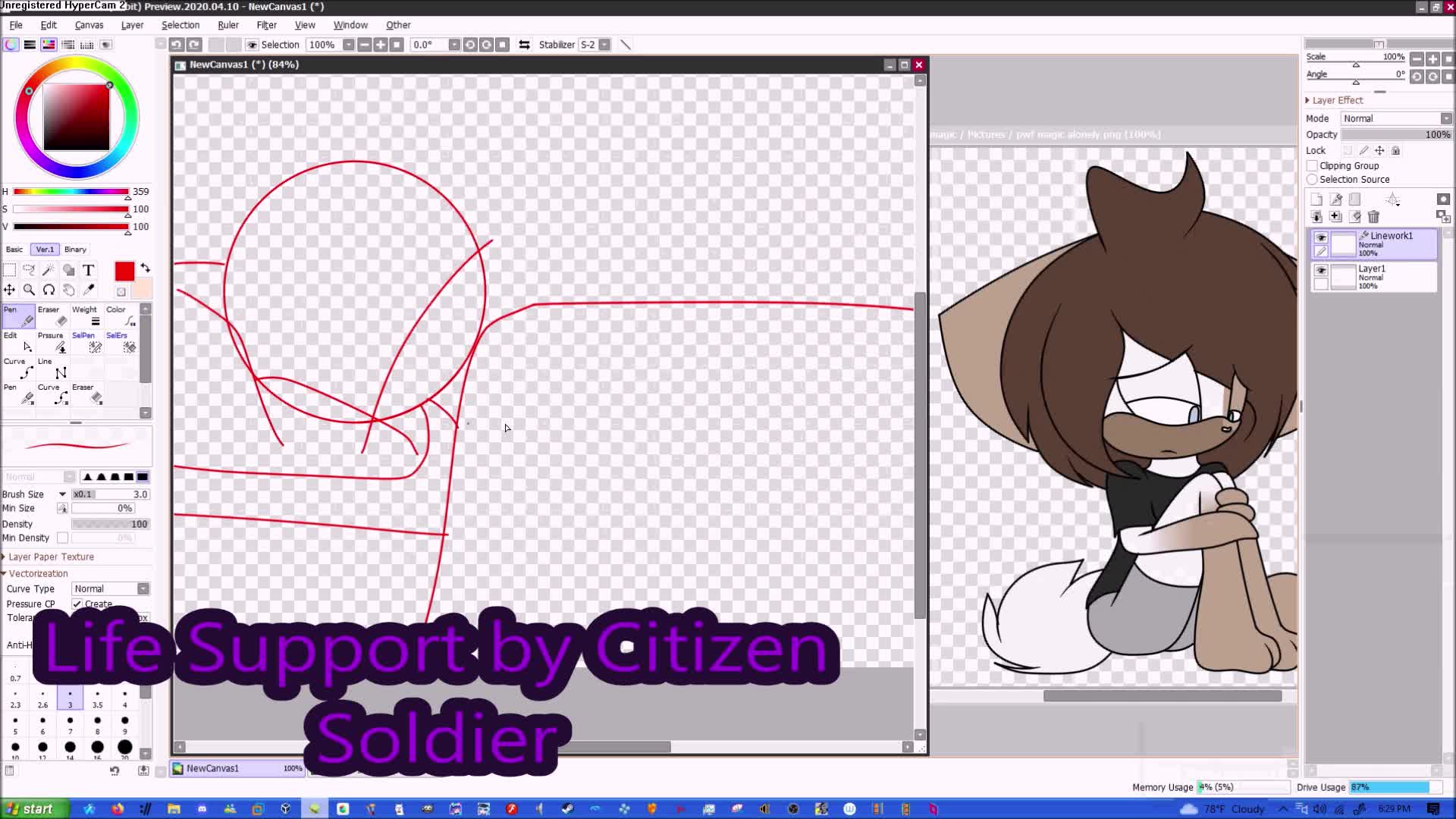
Task: Select the Linework1 layer
Action: [1374, 244]
